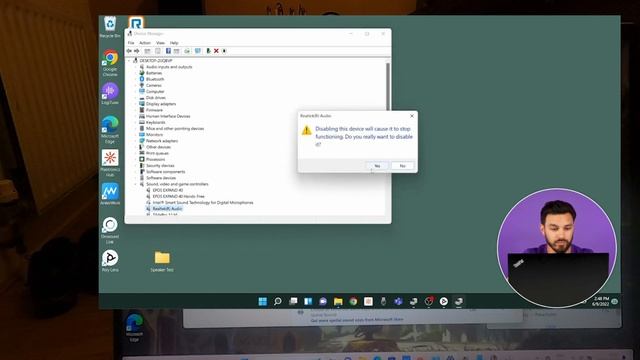Open Task View from the taskbar
Screen dimensions: 640x360
293,302
